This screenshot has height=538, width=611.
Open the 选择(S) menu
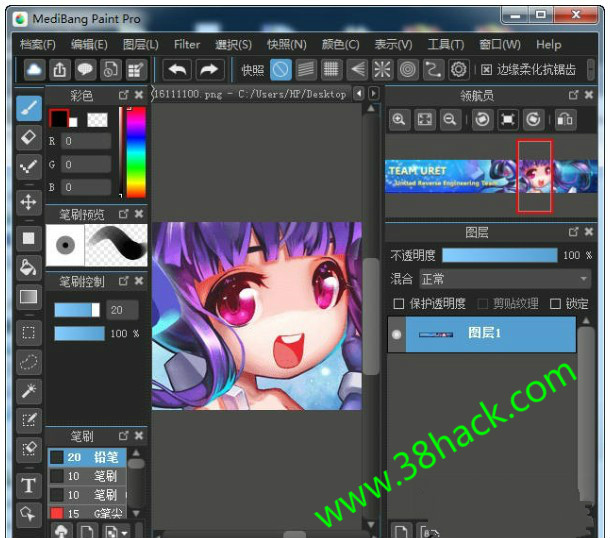coord(233,44)
